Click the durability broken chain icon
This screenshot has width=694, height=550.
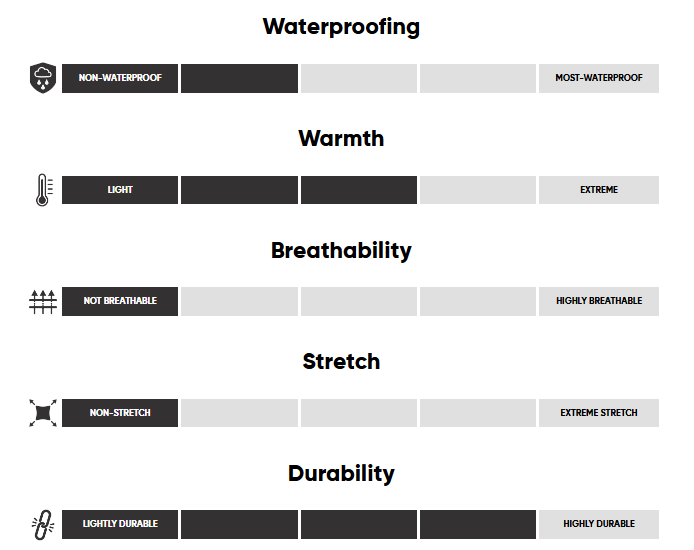pos(43,524)
